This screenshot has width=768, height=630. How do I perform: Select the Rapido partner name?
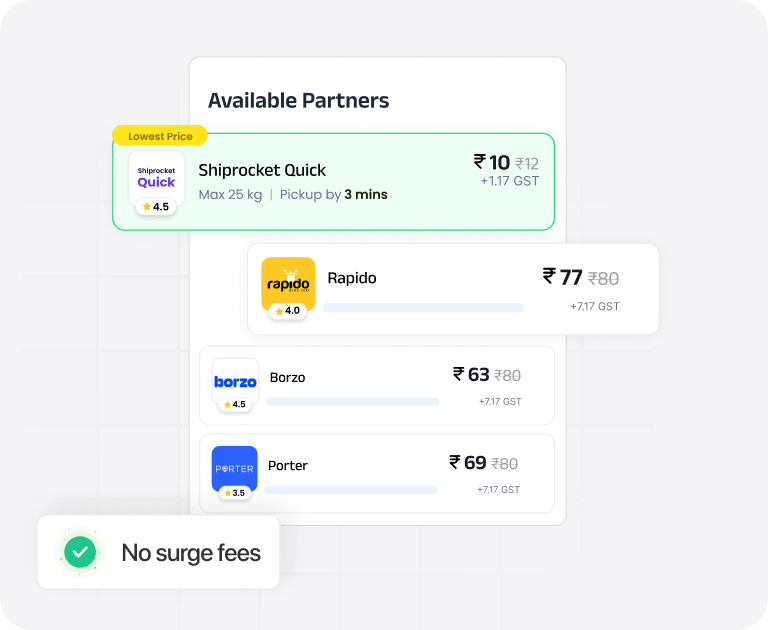click(352, 278)
